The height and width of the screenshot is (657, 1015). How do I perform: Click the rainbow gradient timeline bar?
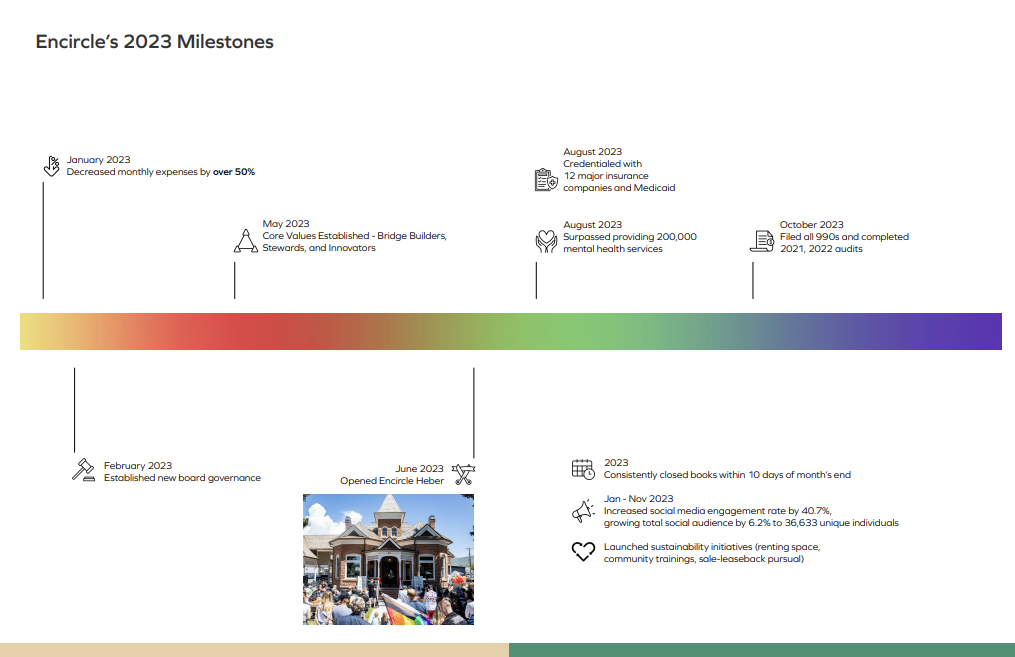click(511, 331)
